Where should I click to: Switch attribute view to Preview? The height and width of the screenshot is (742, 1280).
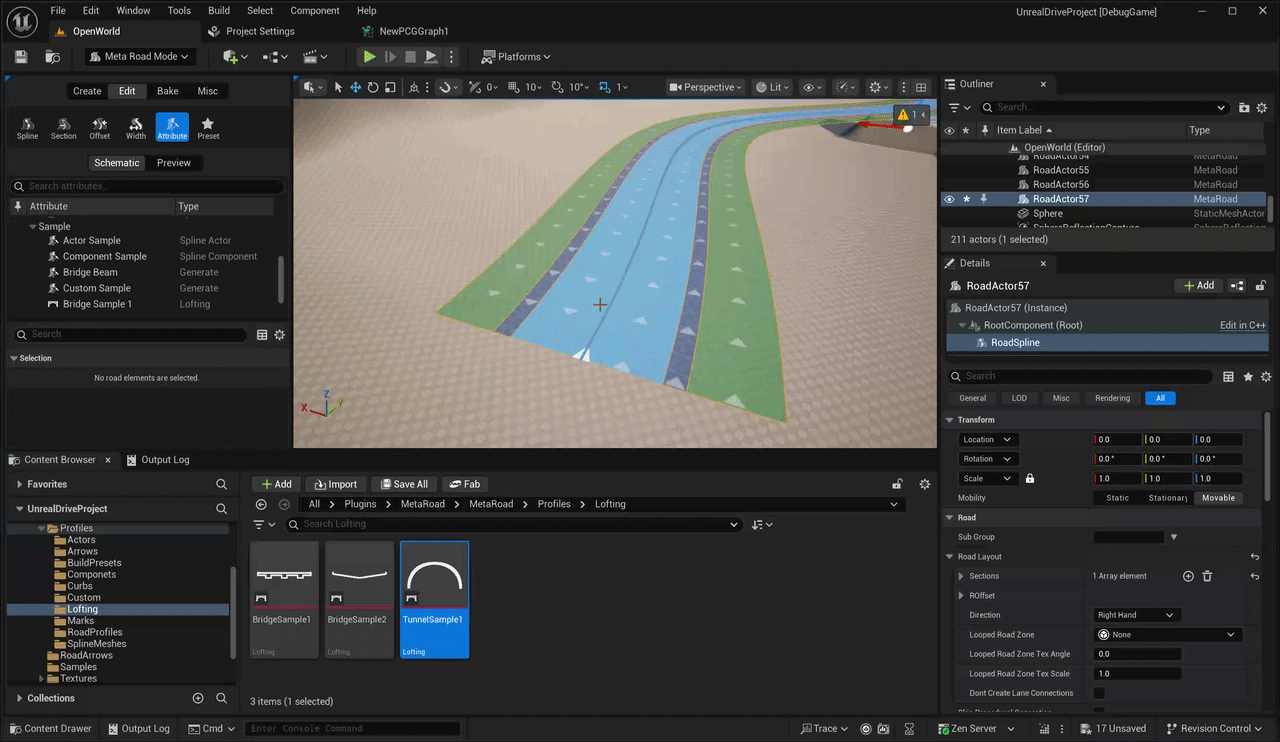173,163
